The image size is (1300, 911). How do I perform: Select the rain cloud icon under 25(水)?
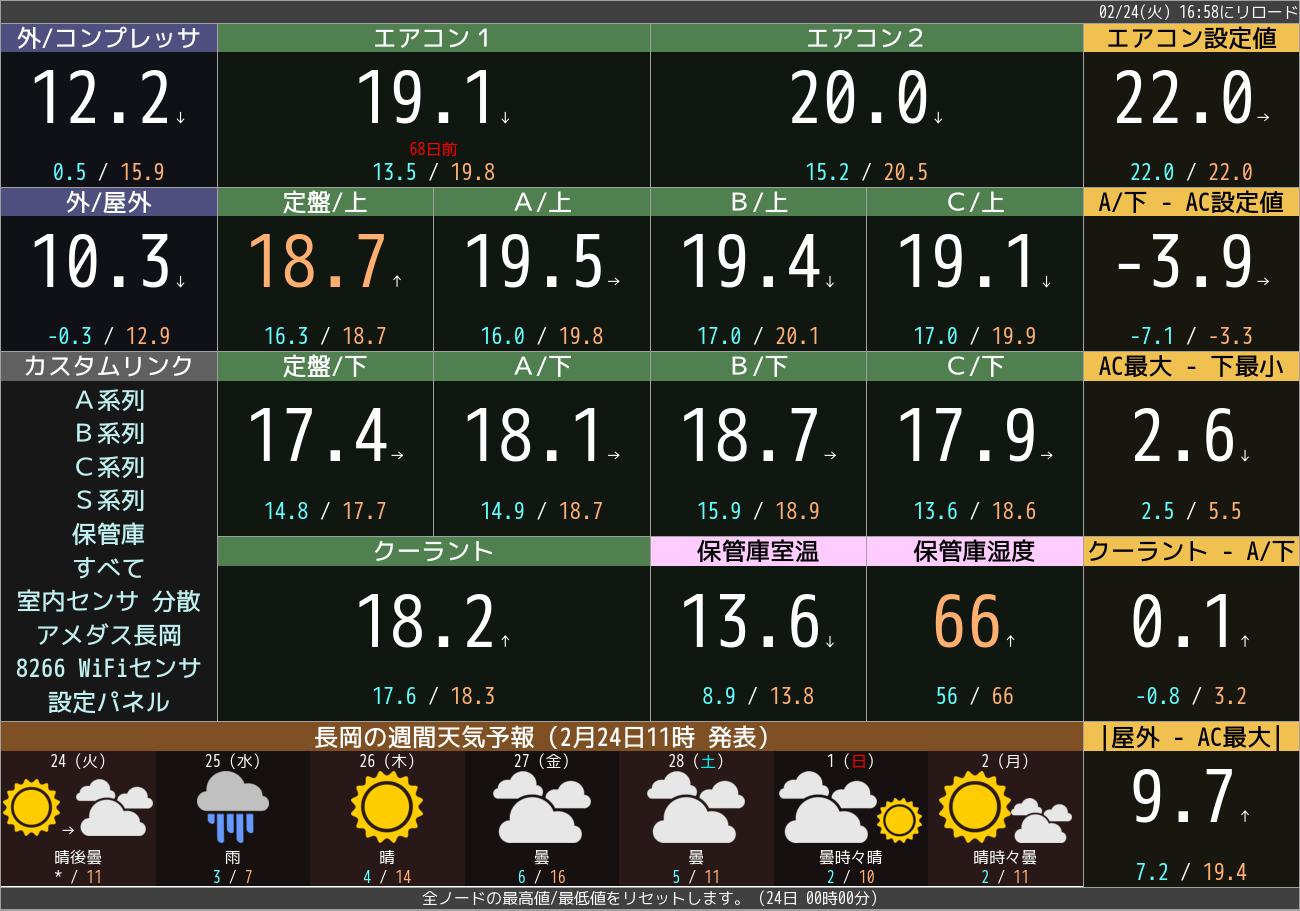coord(232,808)
